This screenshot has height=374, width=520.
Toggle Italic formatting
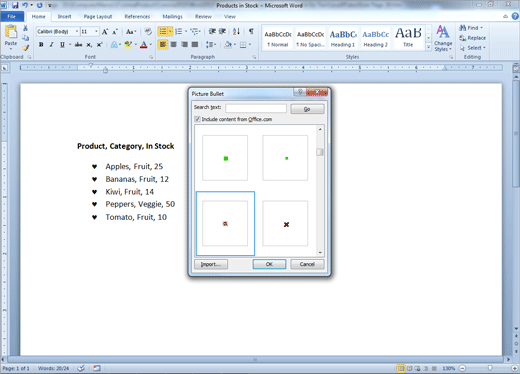point(51,45)
